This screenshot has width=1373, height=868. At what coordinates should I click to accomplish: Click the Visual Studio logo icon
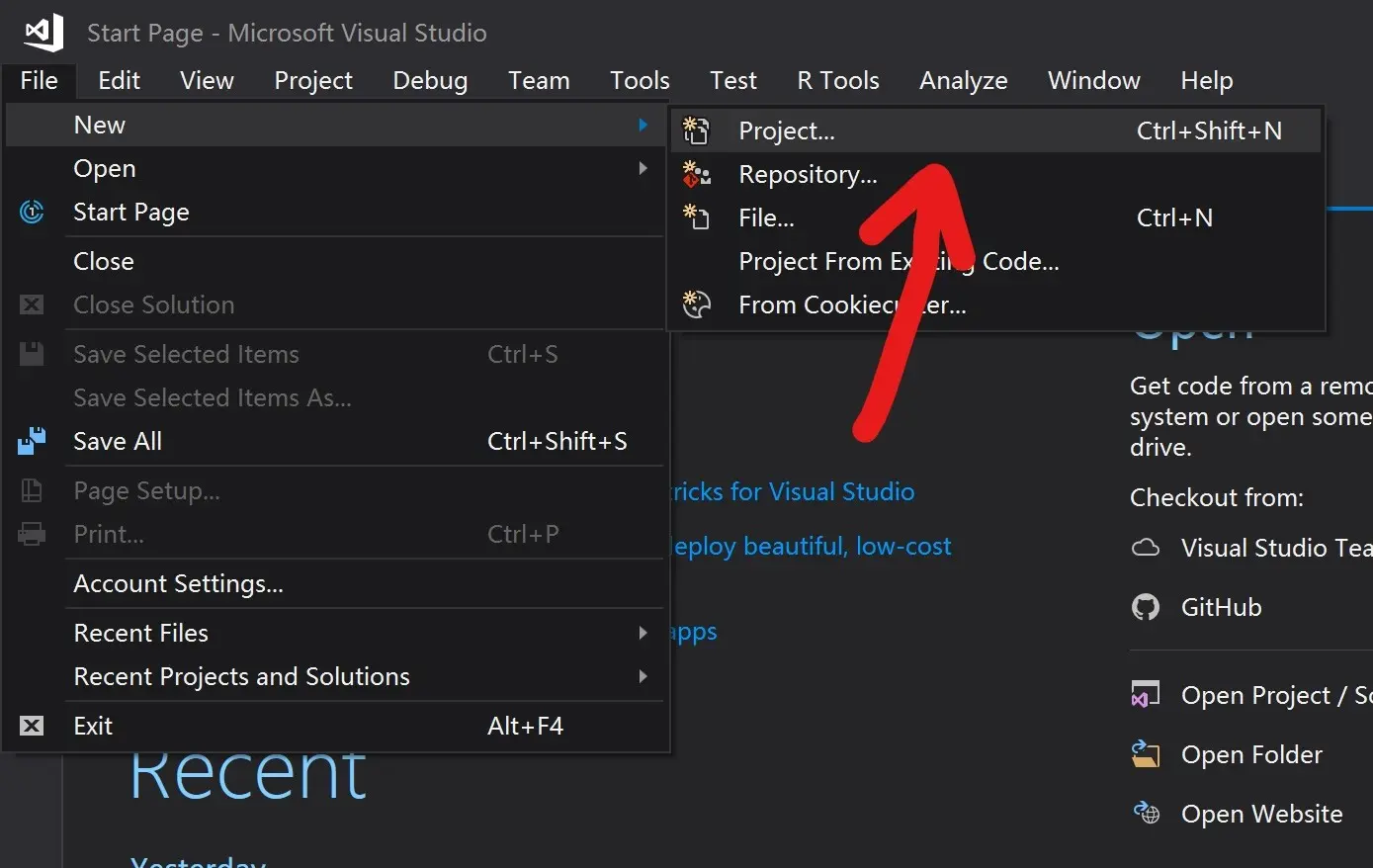[x=43, y=32]
